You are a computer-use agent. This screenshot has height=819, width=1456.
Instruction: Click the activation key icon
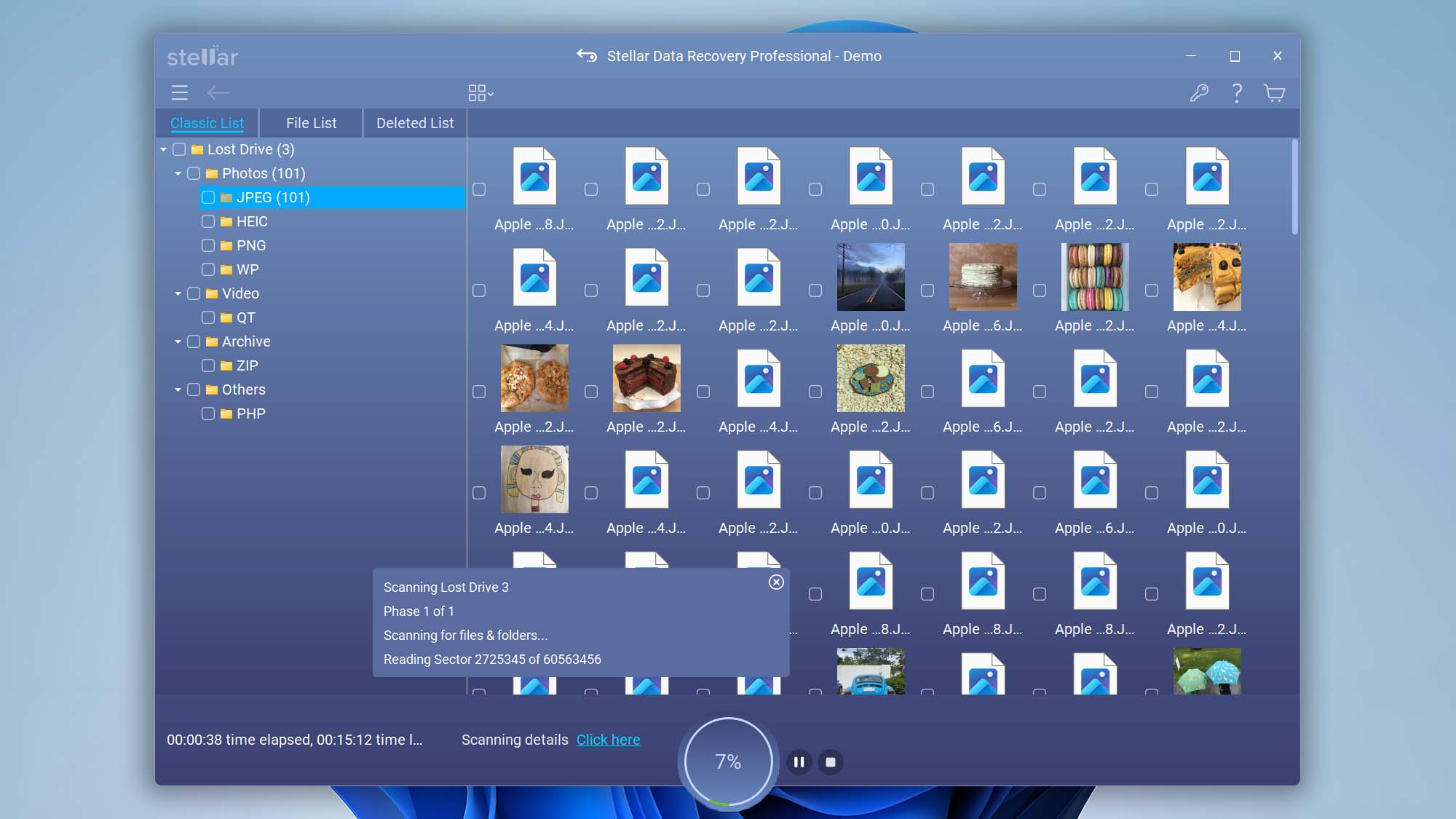1198,93
